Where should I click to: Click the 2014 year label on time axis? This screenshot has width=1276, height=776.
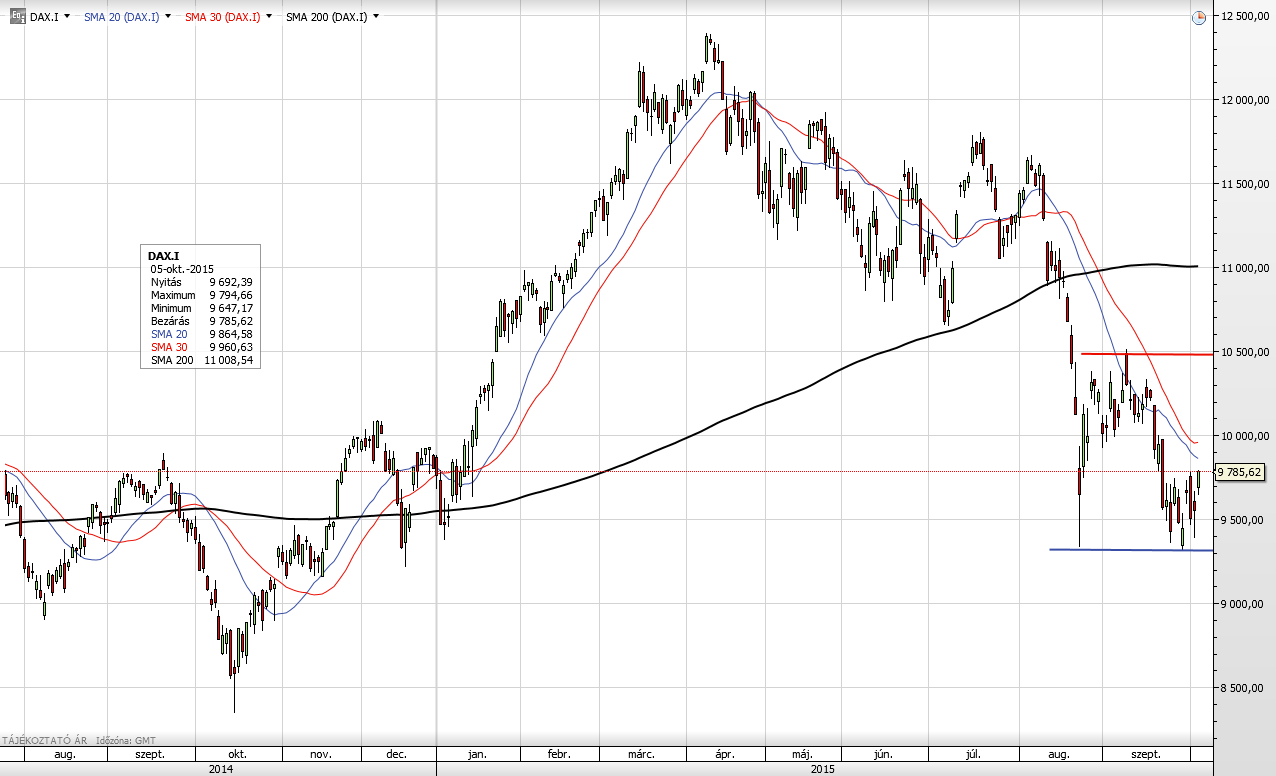pos(221,769)
